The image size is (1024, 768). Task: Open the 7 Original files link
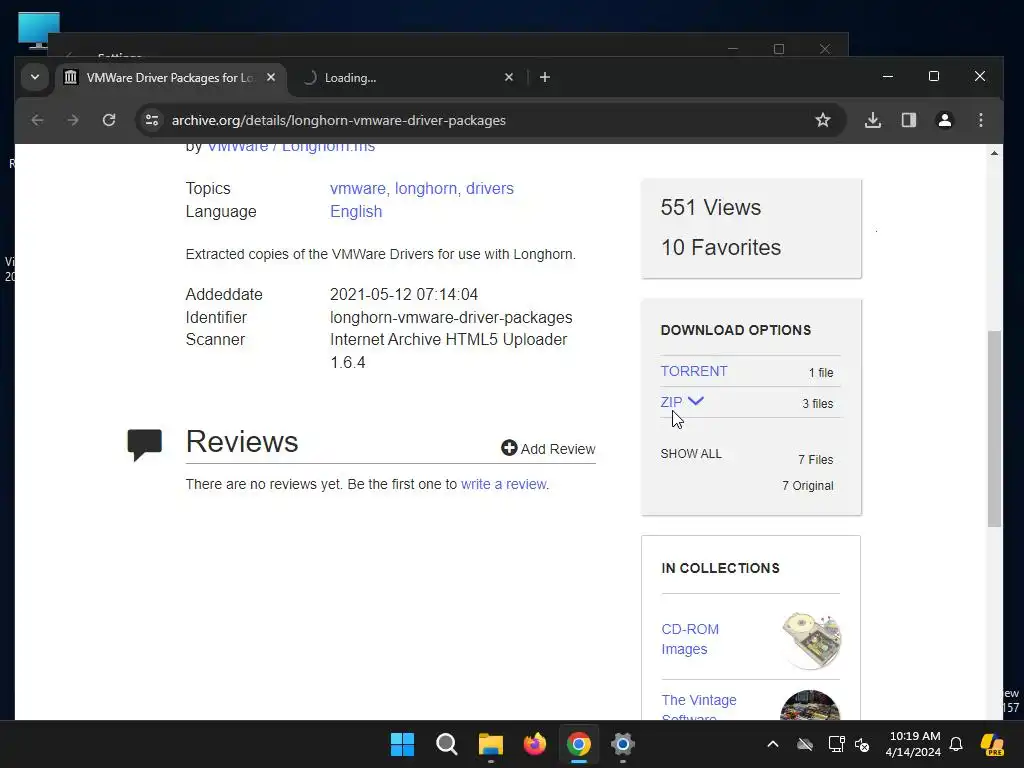(x=808, y=486)
